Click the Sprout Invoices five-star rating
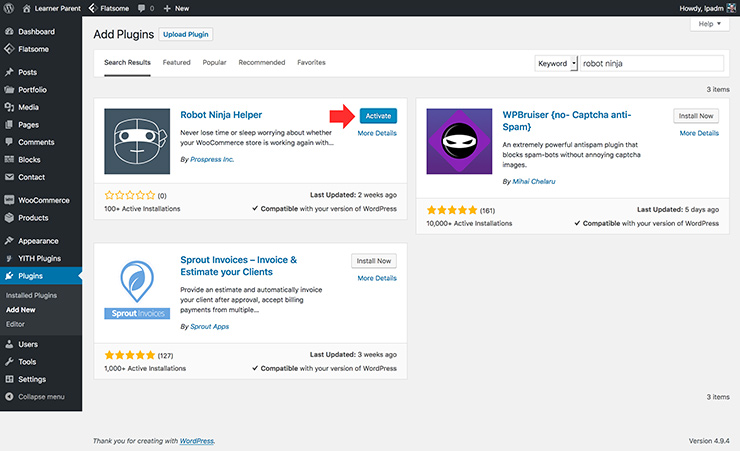 point(130,355)
